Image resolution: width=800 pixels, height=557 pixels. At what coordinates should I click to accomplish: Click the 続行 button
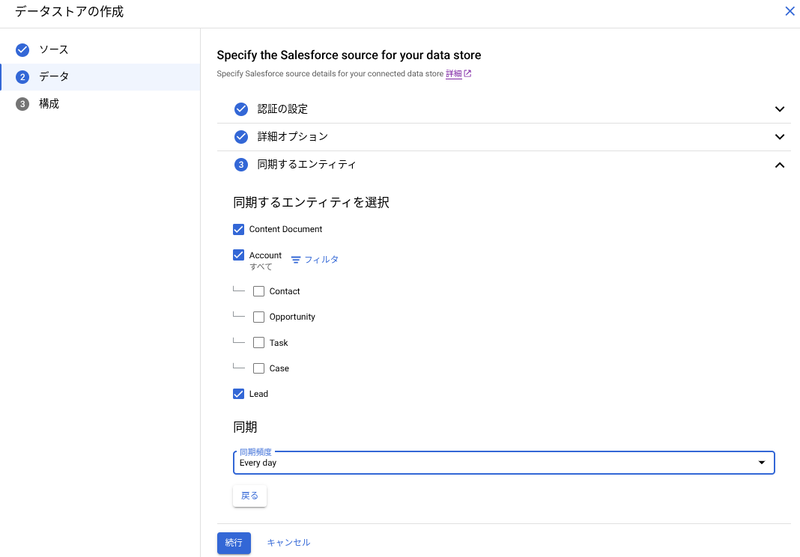coord(234,543)
